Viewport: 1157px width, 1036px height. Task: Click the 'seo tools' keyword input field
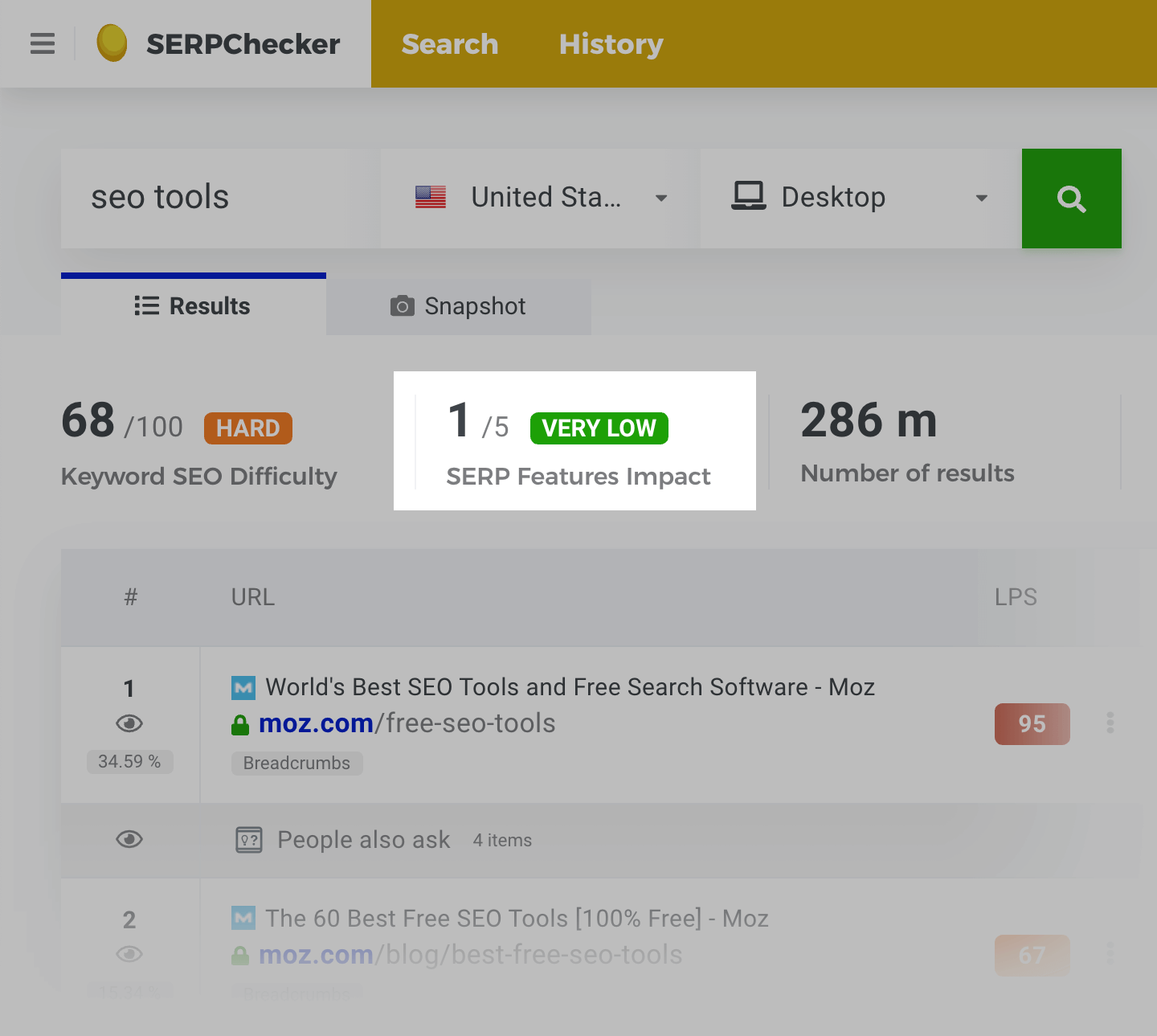tap(221, 199)
